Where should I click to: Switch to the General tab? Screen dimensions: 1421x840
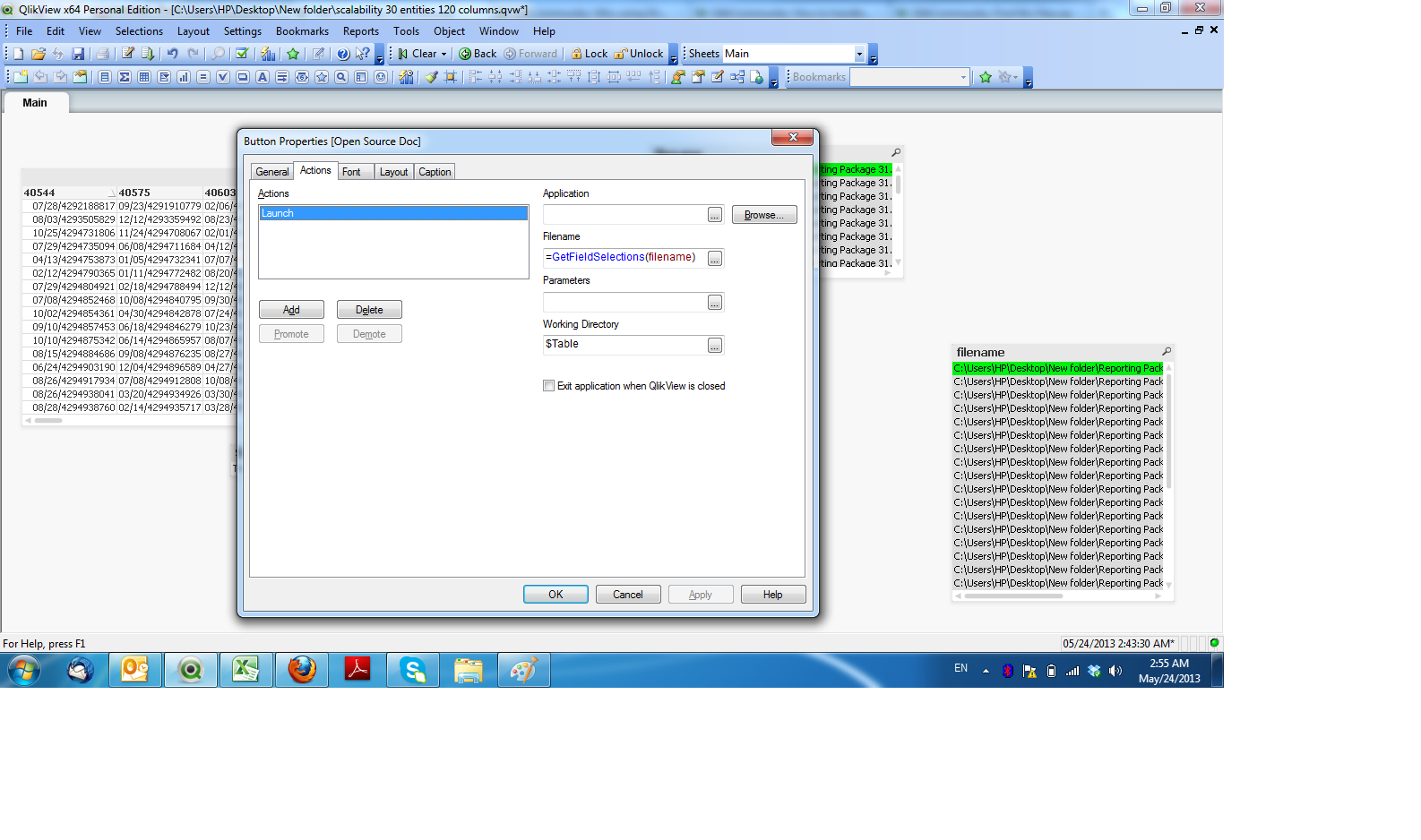(272, 172)
